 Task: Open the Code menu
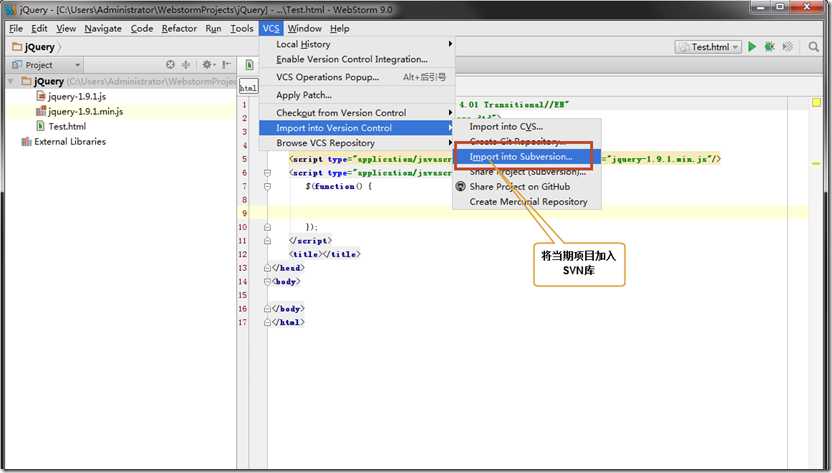[x=142, y=29]
